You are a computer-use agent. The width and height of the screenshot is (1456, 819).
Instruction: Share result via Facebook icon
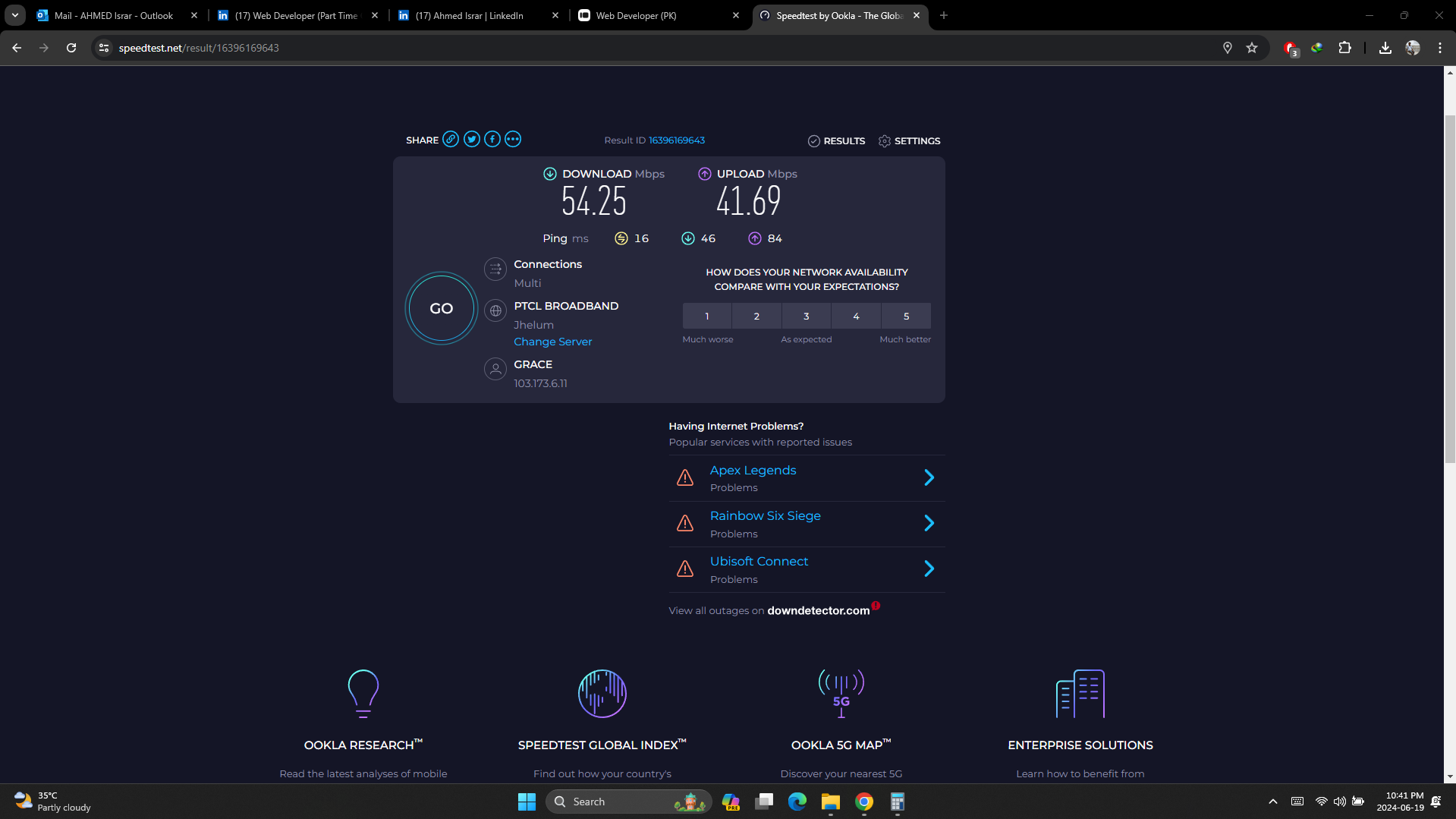point(492,140)
